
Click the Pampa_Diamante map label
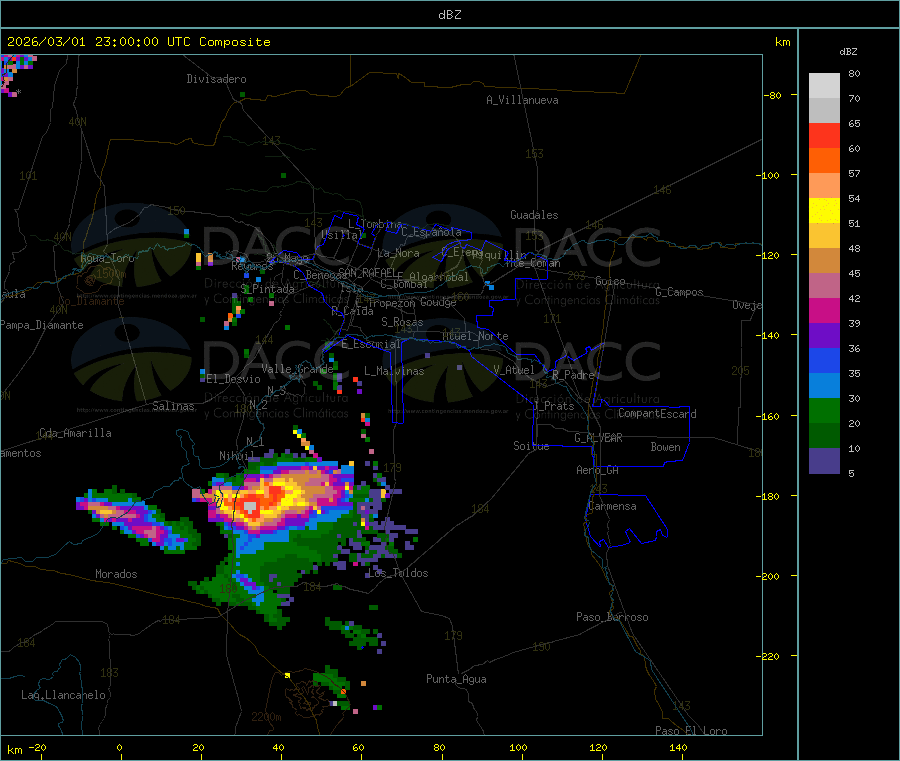[42, 325]
